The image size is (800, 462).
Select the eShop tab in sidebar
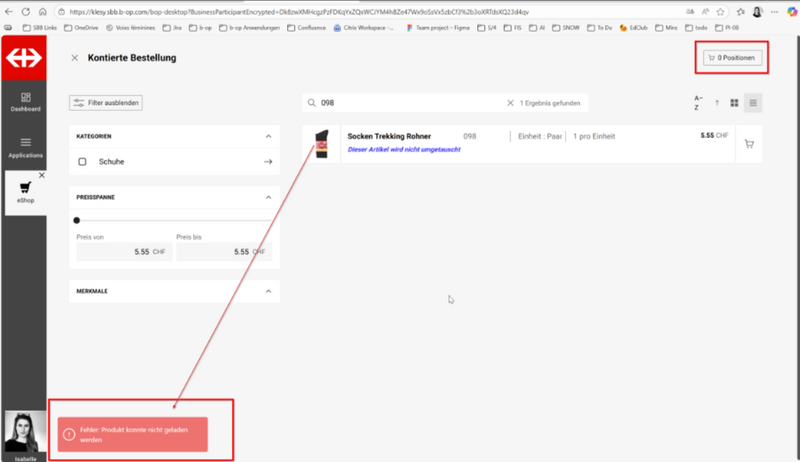click(x=25, y=192)
